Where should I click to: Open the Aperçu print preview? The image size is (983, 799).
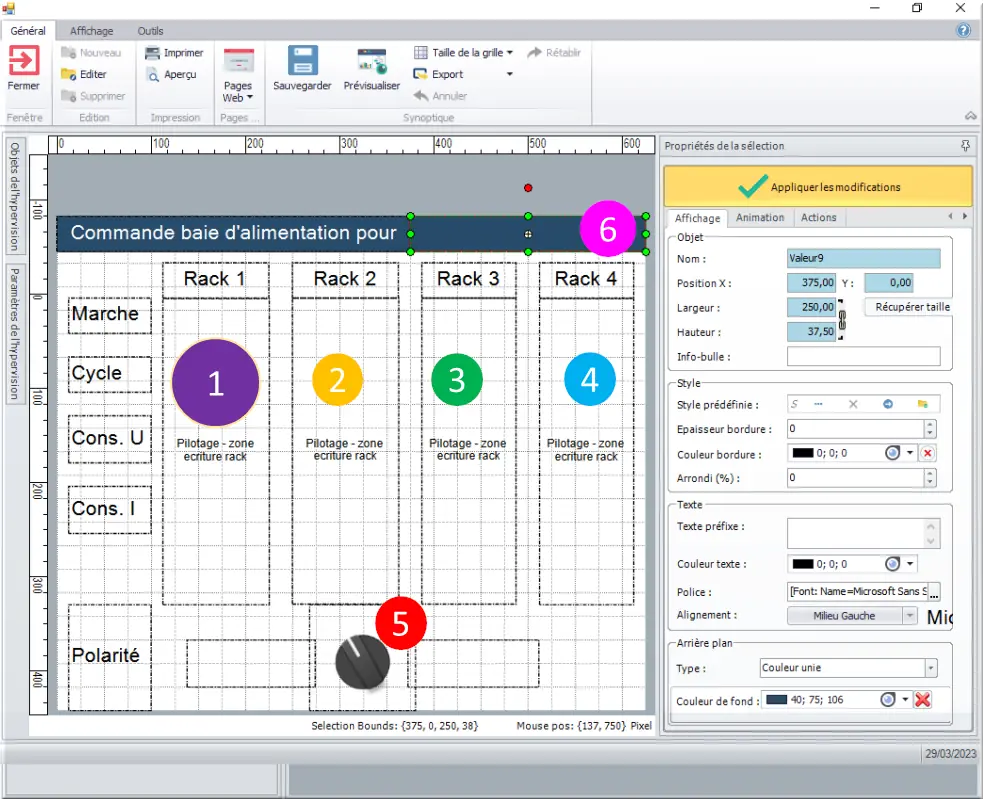coord(171,74)
